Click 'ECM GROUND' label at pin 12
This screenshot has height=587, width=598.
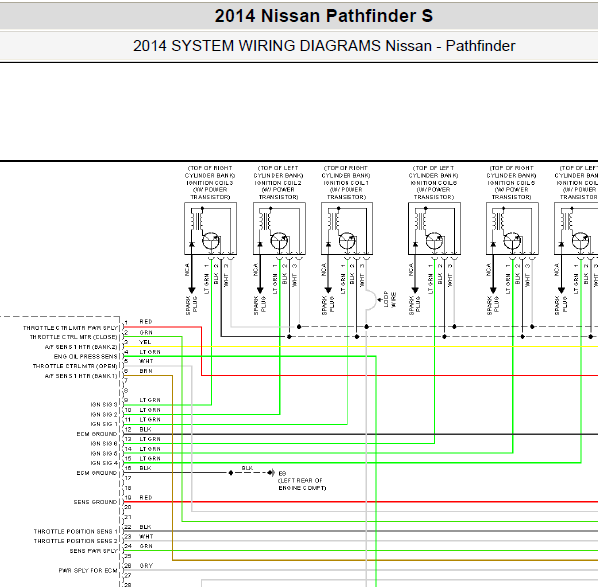pyautogui.click(x=97, y=434)
